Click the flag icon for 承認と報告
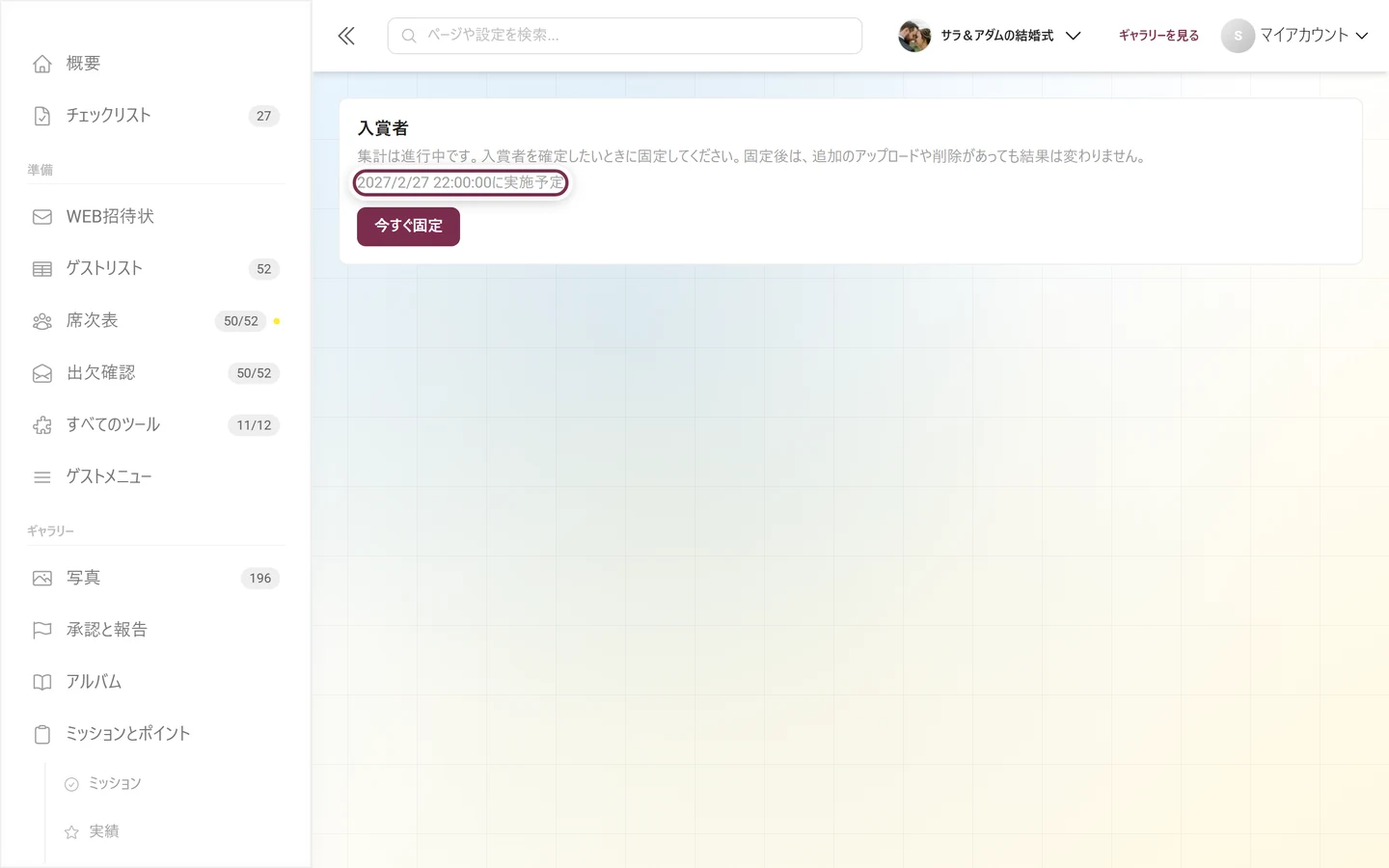The height and width of the screenshot is (868, 1389). click(x=42, y=631)
